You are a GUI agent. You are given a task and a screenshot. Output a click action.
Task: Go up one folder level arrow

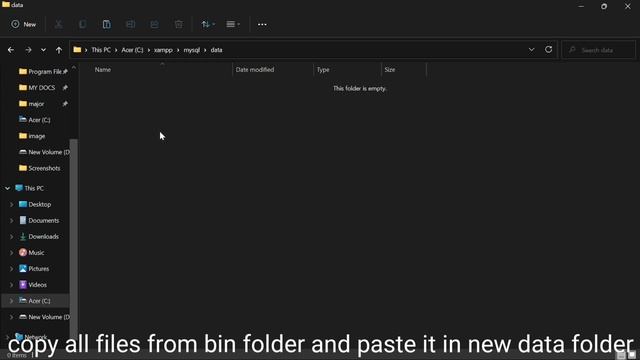click(59, 50)
